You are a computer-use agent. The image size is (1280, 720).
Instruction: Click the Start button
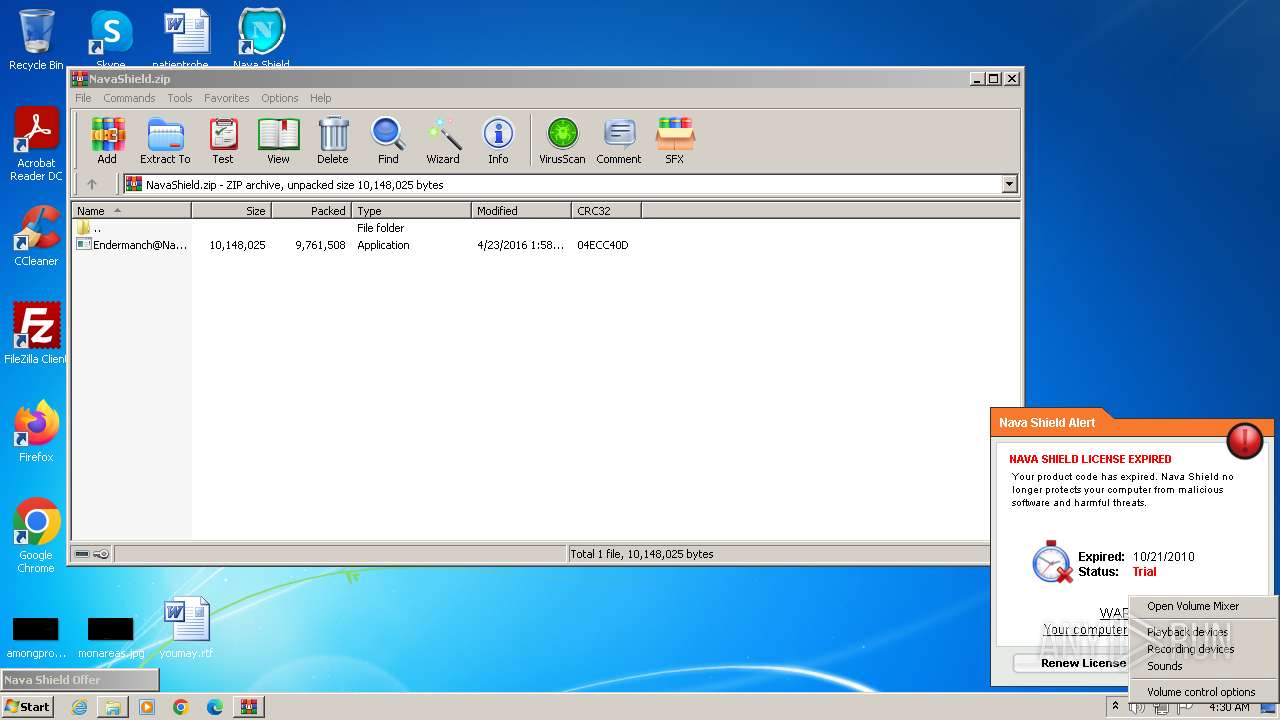(28, 707)
